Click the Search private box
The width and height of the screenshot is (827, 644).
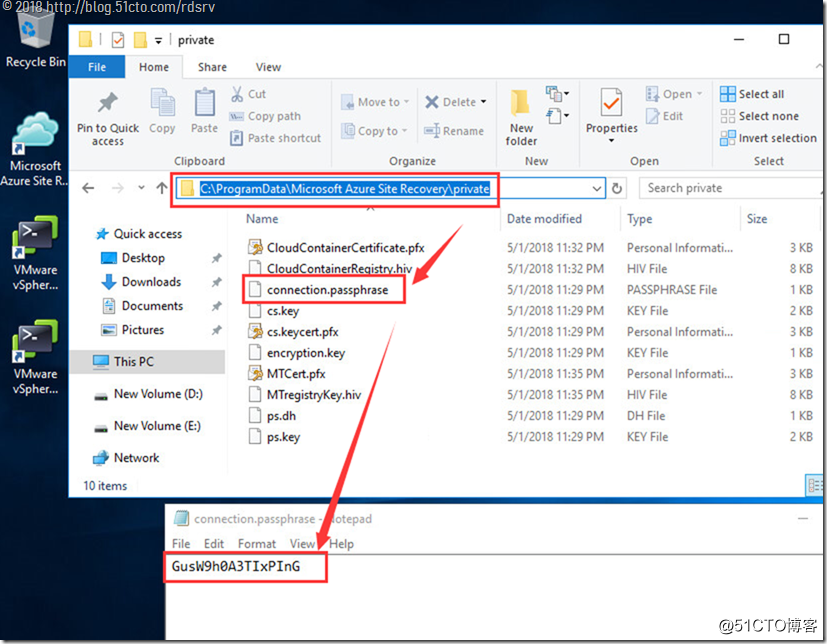point(730,188)
